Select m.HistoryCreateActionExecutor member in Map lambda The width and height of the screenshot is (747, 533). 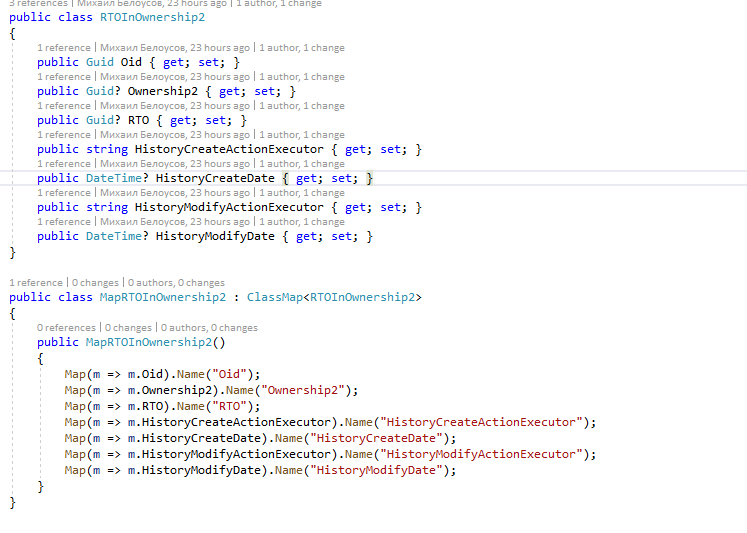229,422
